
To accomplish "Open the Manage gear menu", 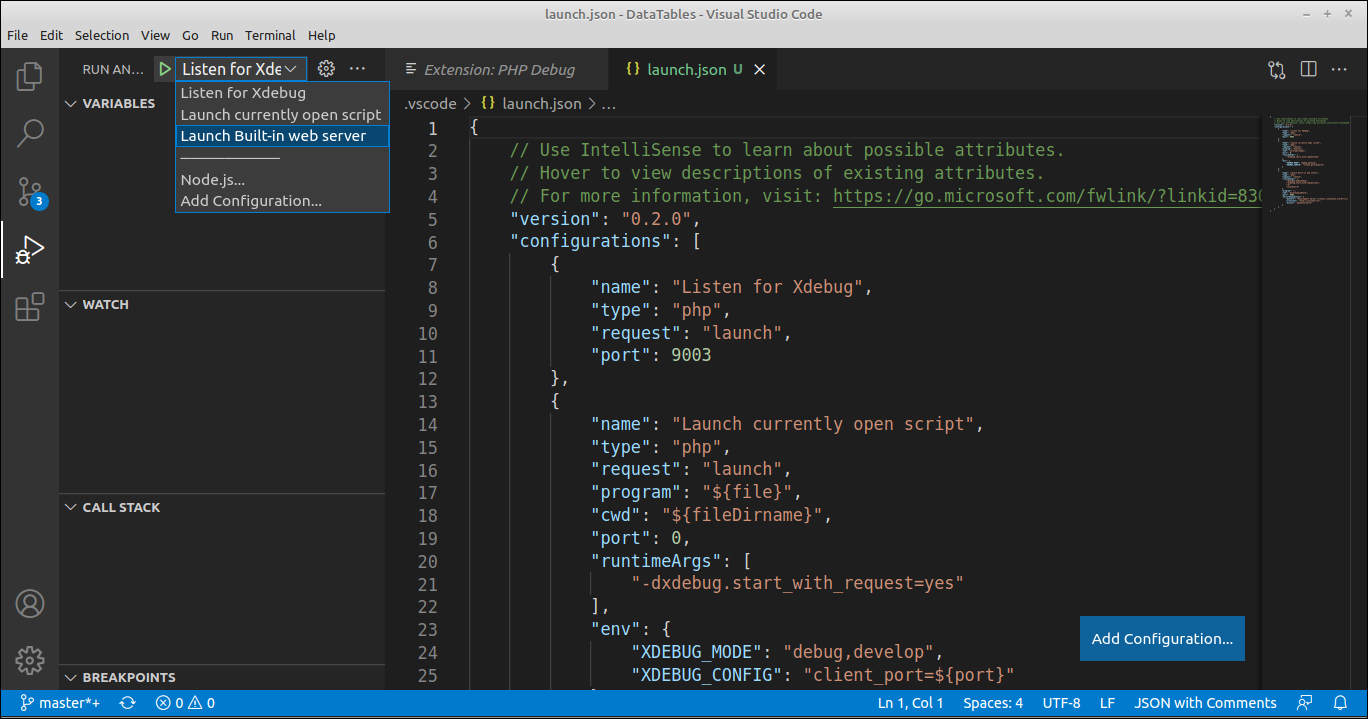I will click(30, 661).
